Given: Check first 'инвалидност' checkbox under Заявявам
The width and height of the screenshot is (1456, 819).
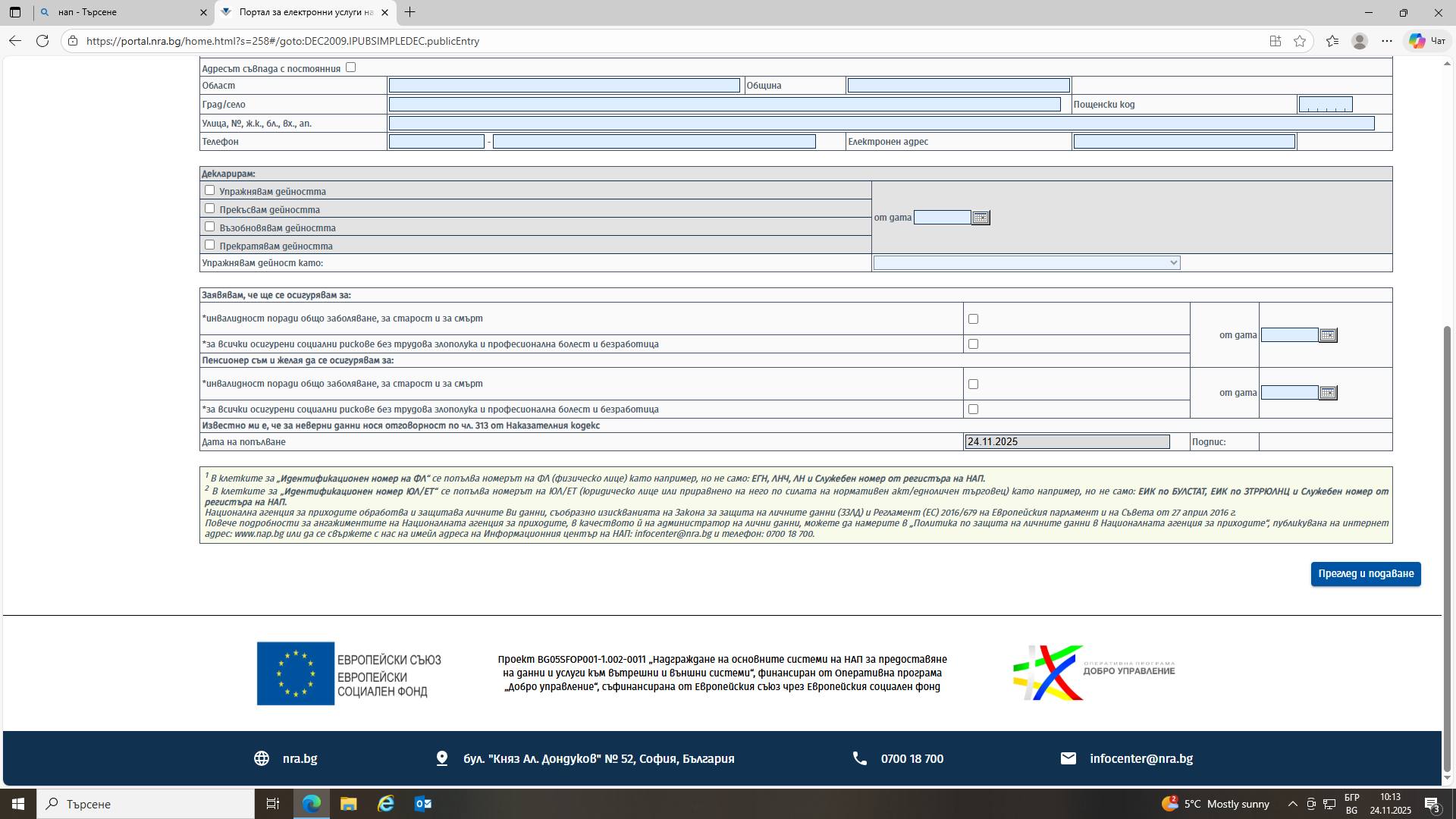Looking at the screenshot, I should click(973, 319).
